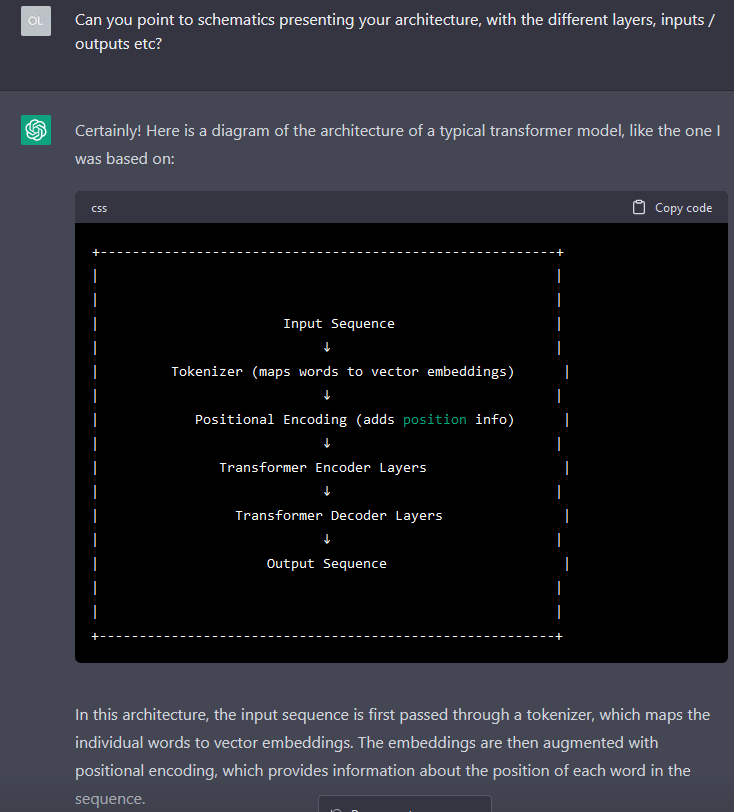Click the user question about schematics
Viewport: 734px width, 812px height.
tap(395, 32)
